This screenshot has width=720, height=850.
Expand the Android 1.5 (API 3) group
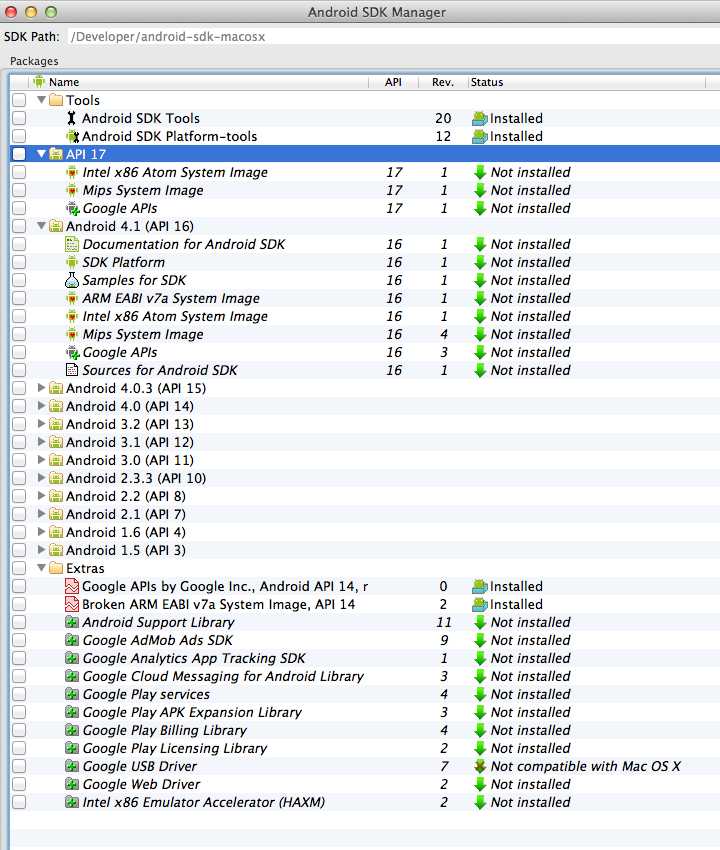[x=41, y=550]
